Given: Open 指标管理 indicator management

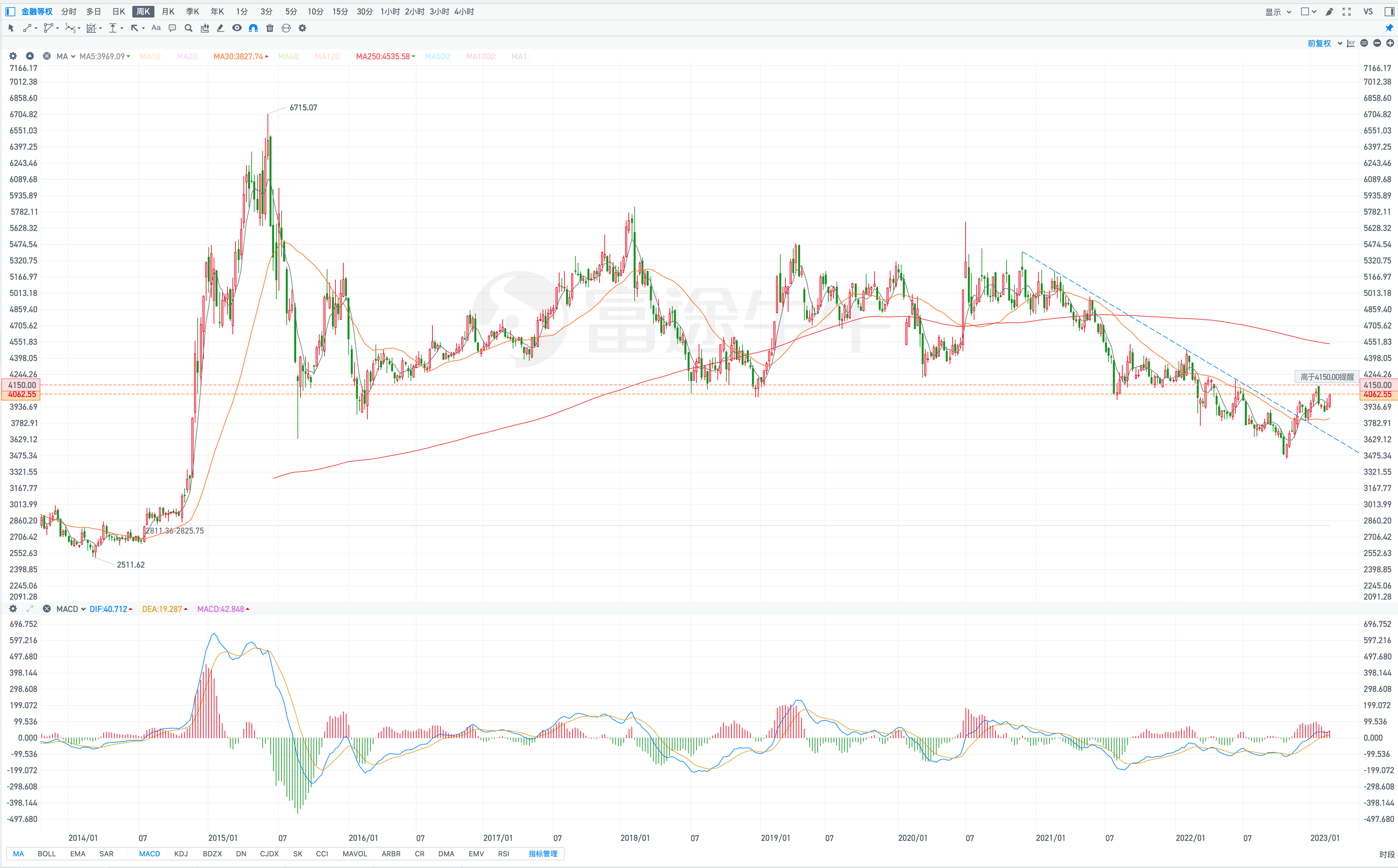Looking at the screenshot, I should coord(543,854).
